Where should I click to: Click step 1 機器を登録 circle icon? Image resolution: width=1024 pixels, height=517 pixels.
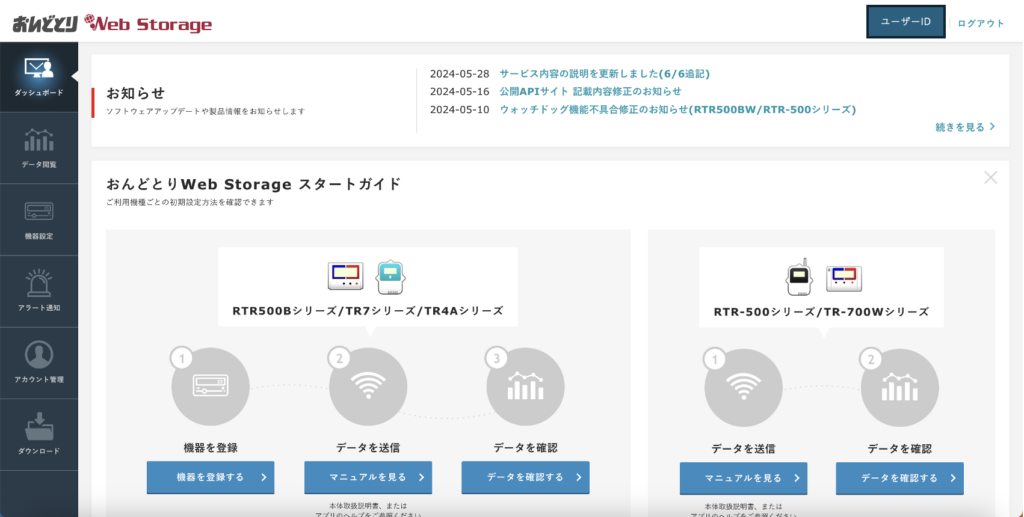pyautogui.click(x=211, y=387)
